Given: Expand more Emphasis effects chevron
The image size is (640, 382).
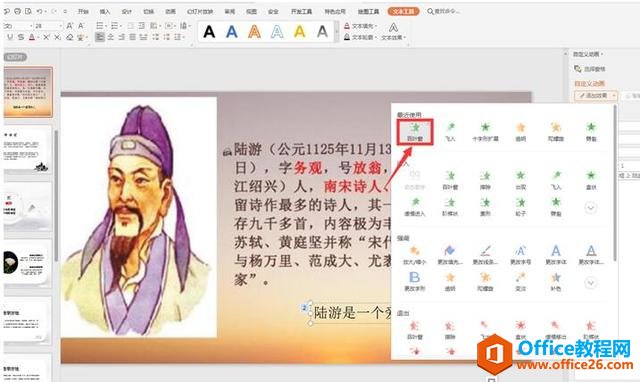Looking at the screenshot, I should [x=590, y=282].
